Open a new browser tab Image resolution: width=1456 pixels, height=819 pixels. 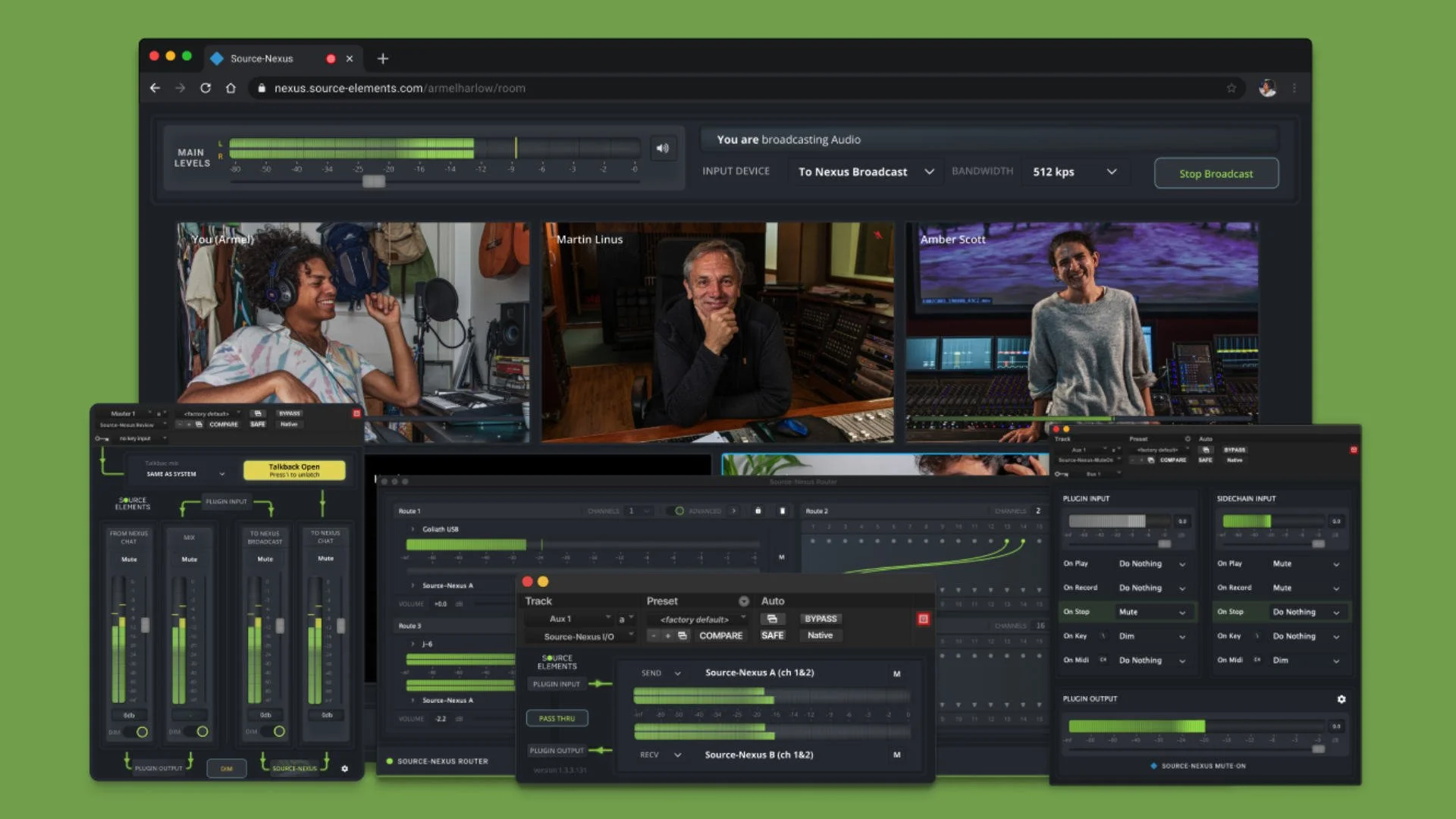coord(383,58)
